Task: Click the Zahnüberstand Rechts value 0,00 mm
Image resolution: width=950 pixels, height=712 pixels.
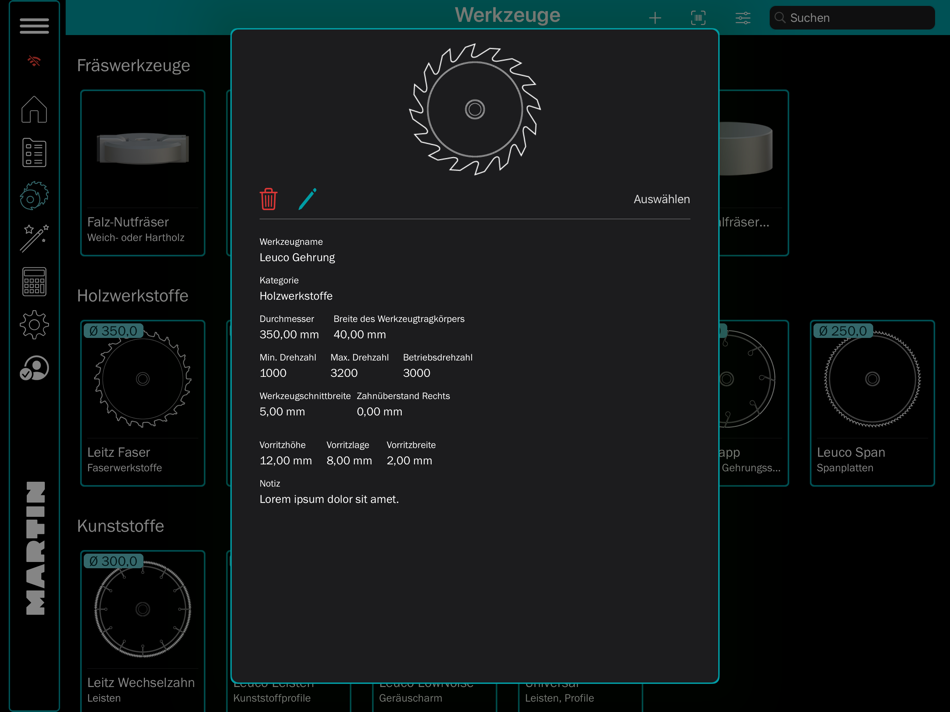Action: point(379,411)
